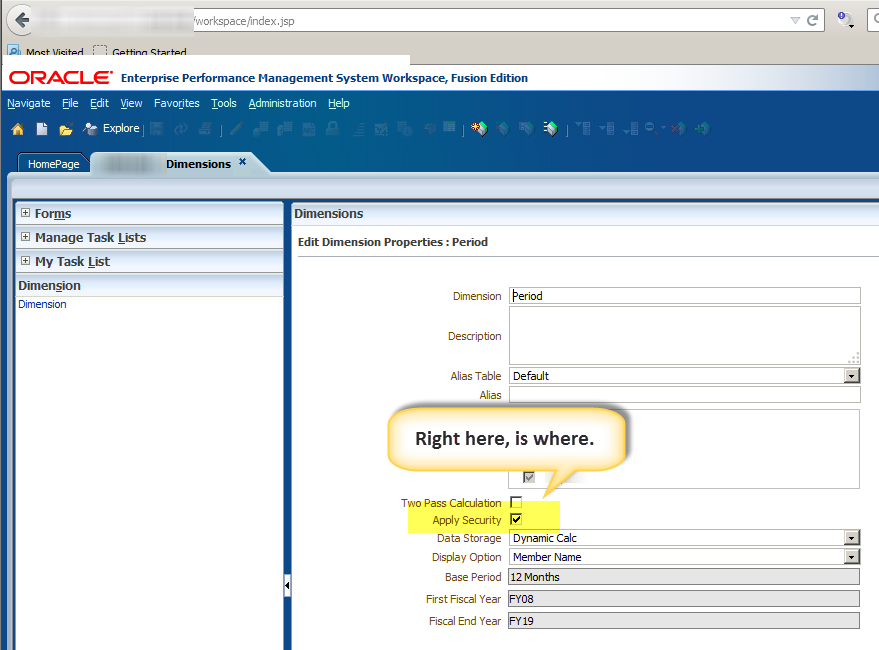
Task: Expand the My Task List section
Action: click(x=25, y=261)
